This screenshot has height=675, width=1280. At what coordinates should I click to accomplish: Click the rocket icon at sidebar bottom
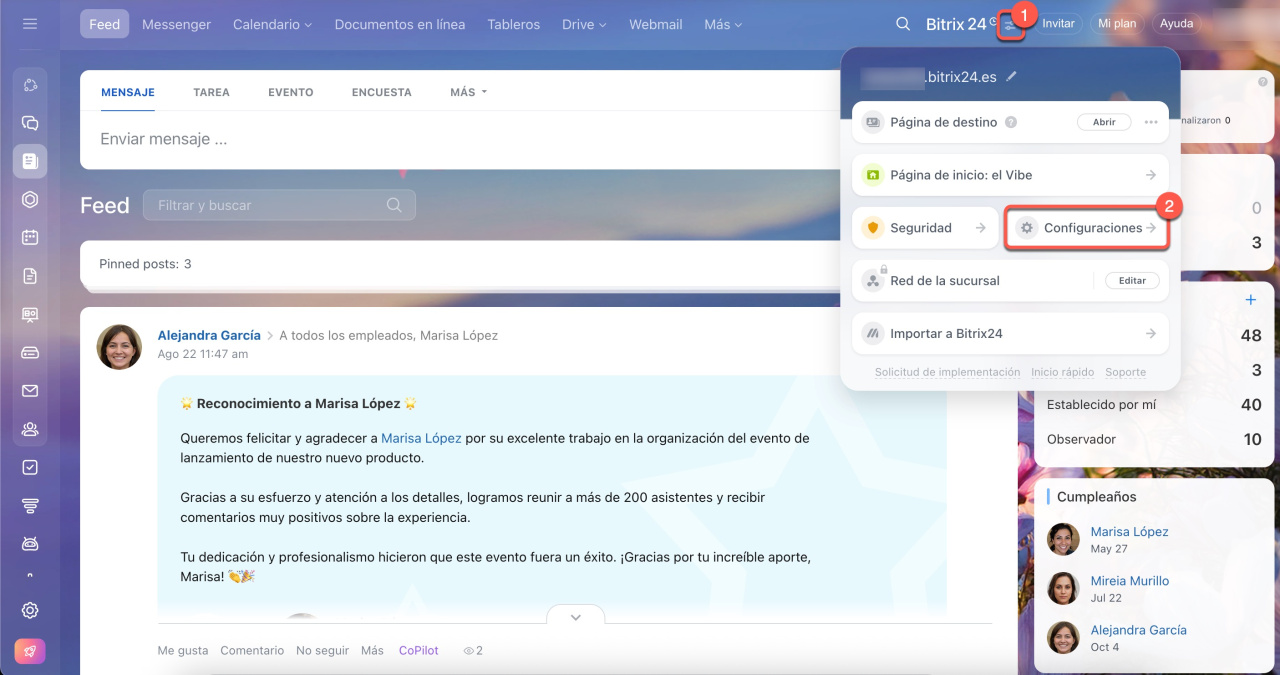coord(30,651)
